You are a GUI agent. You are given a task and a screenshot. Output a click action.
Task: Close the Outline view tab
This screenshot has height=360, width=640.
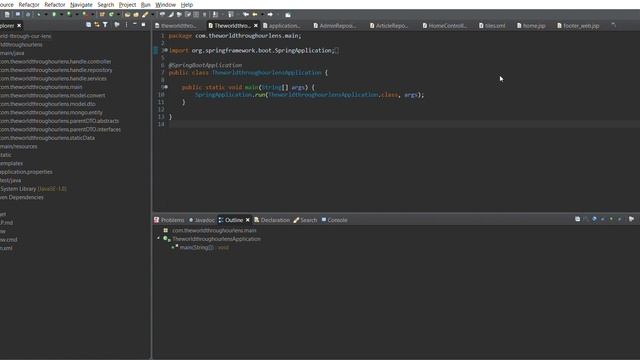pyautogui.click(x=247, y=220)
